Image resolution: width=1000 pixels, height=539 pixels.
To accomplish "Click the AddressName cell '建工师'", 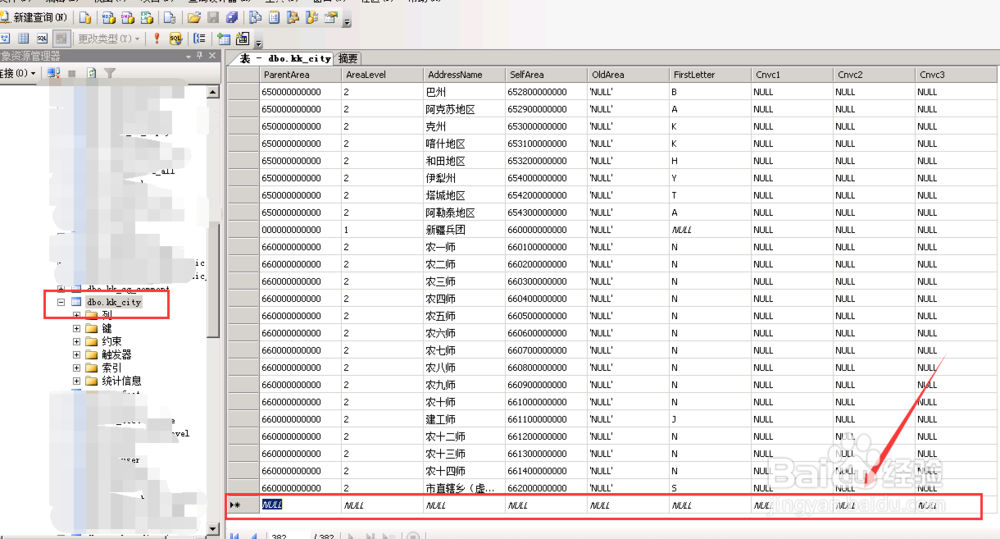I will 464,419.
